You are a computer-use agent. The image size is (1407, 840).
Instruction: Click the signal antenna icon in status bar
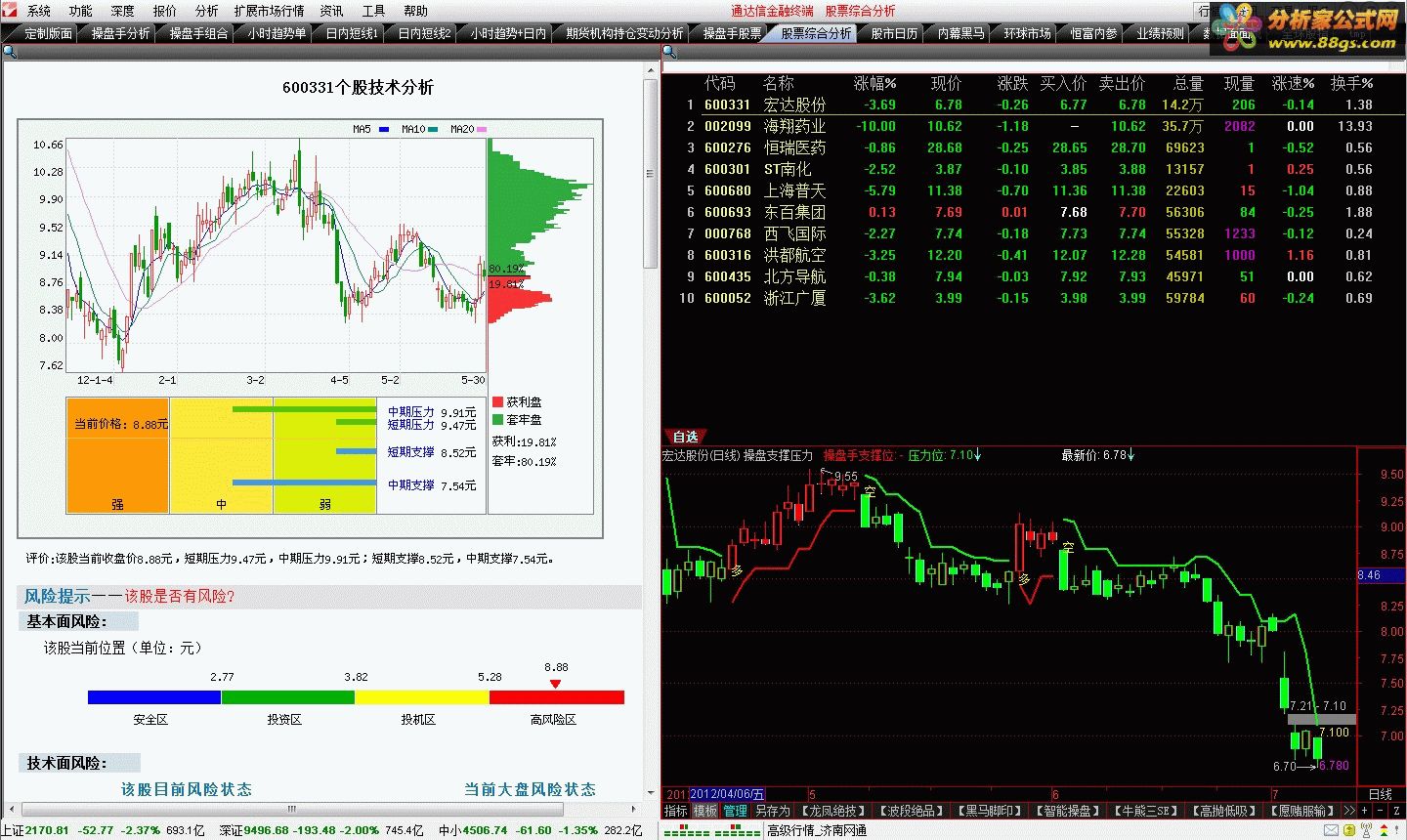point(1366,830)
